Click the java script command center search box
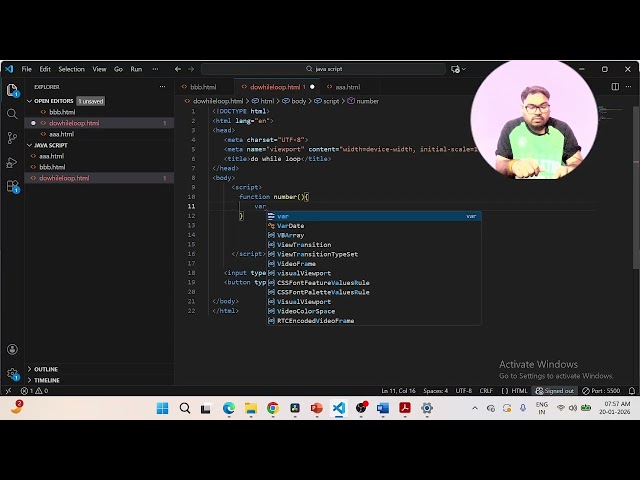 coord(324,69)
